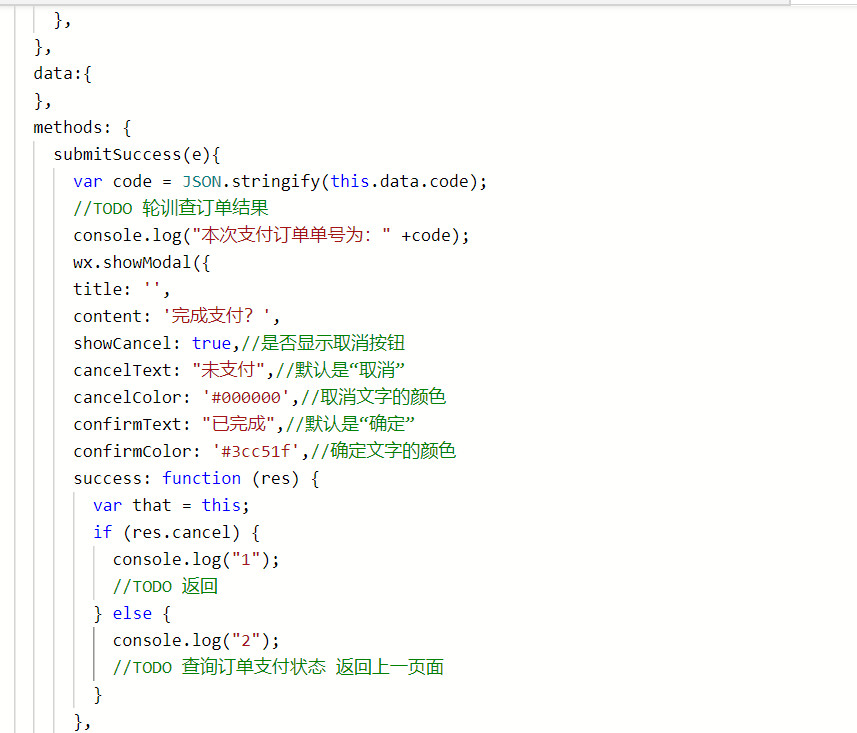This screenshot has height=733, width=857.
Task: Click the comment '//TODO 返回'
Action: click(166, 586)
